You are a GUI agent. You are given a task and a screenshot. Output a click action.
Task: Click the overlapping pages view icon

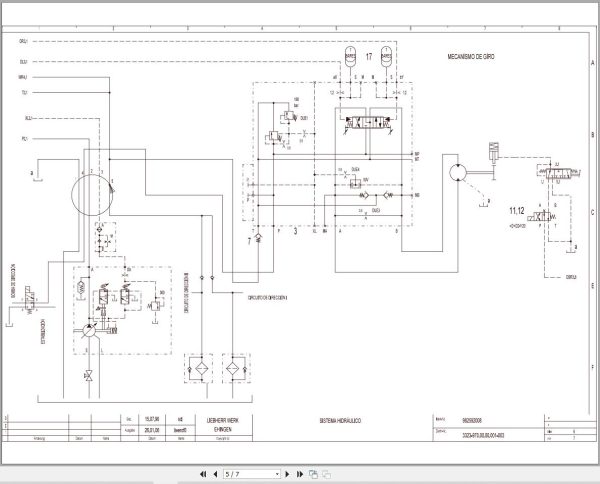point(313,474)
